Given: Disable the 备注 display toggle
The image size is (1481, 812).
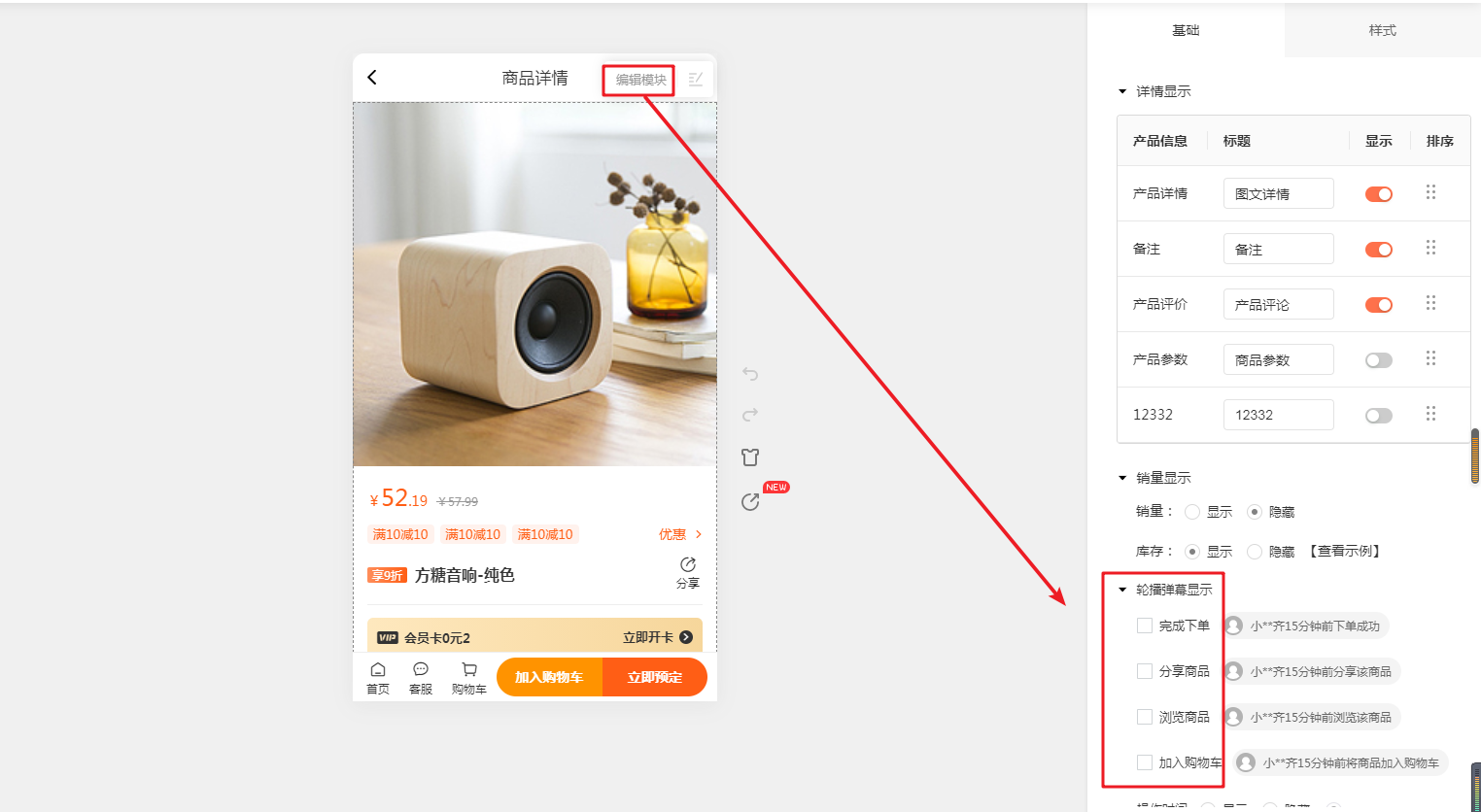Looking at the screenshot, I should [x=1379, y=250].
